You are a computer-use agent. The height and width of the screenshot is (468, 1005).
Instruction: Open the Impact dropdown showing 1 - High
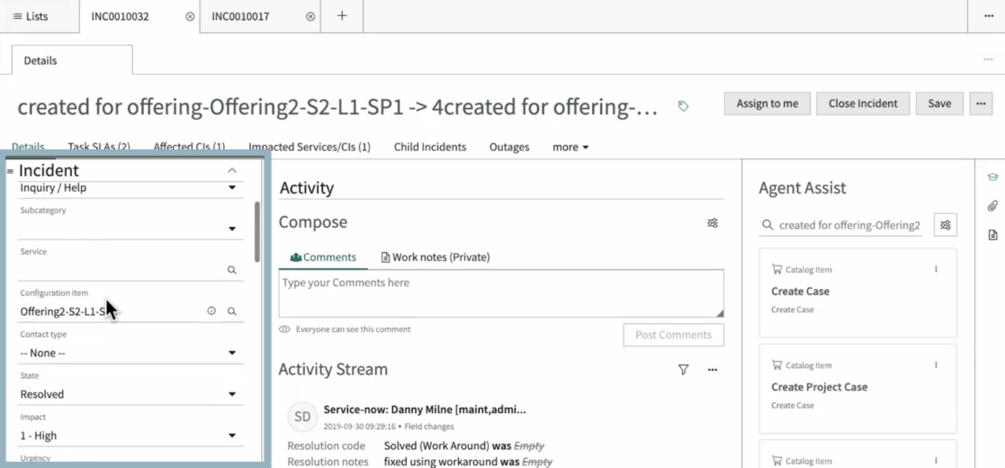pyautogui.click(x=131, y=435)
